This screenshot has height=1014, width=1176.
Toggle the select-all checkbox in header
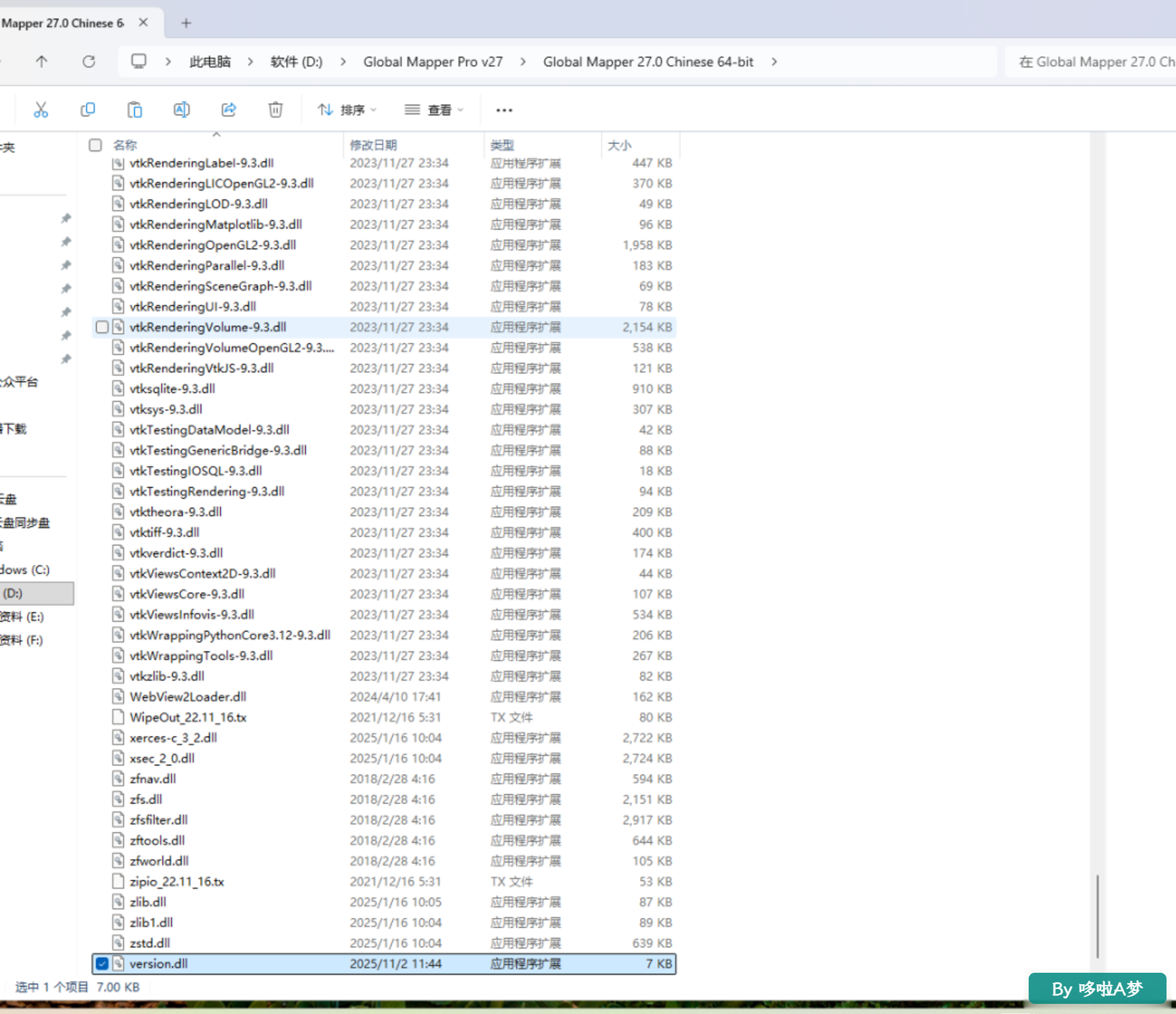point(95,145)
